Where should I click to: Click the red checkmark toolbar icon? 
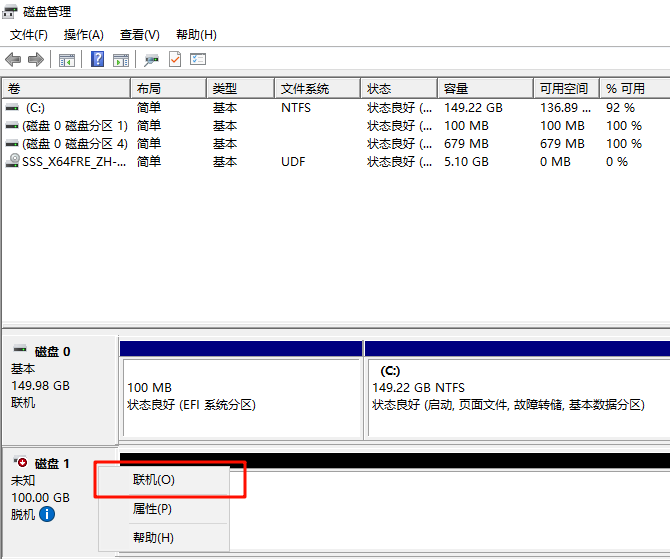175,60
